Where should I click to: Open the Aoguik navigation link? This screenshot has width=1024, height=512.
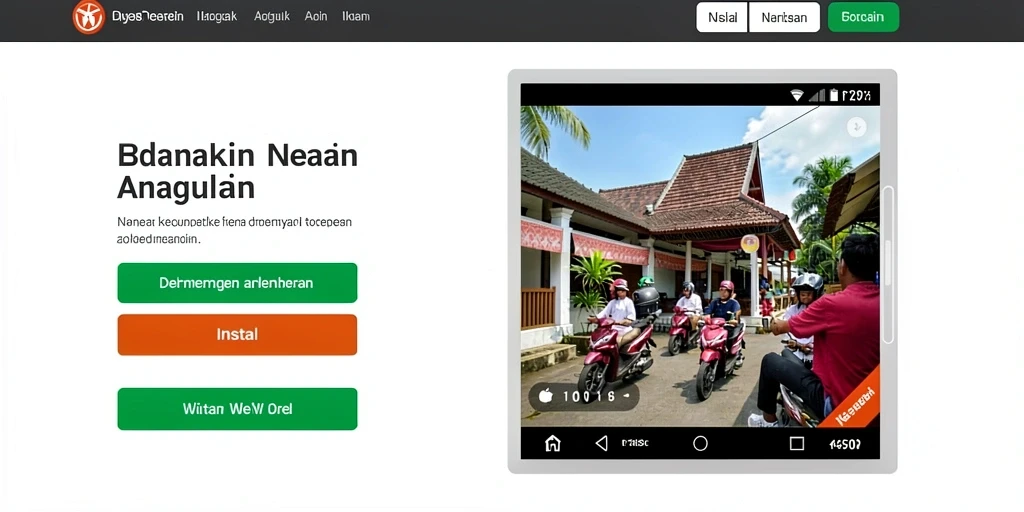coord(272,16)
